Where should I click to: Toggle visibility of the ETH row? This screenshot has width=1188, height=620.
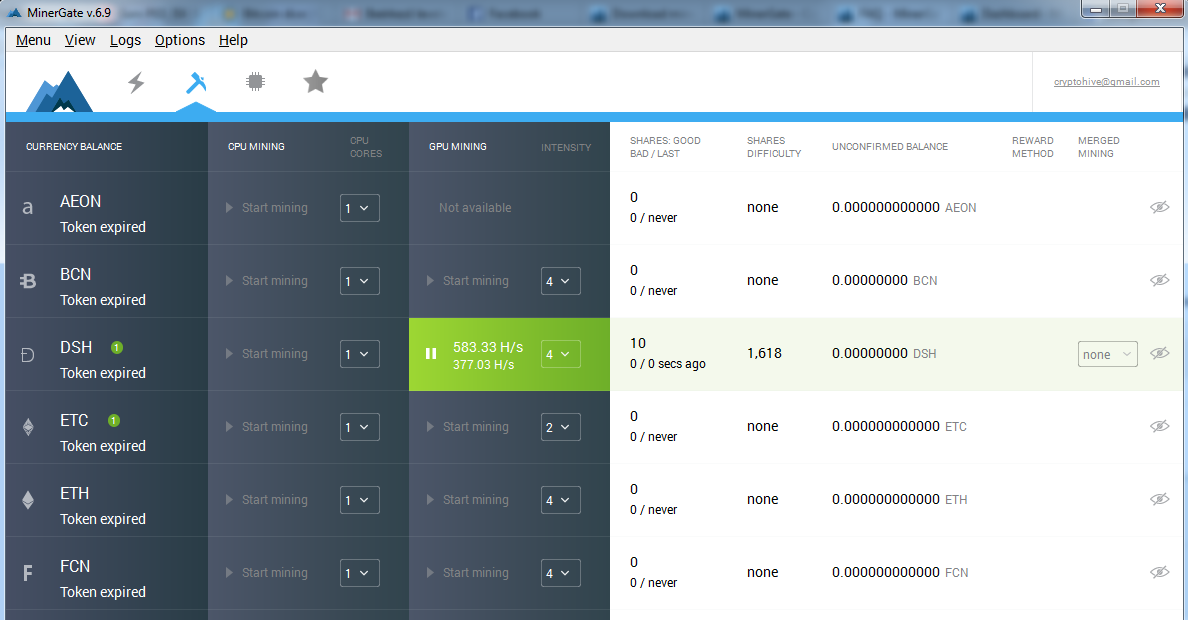(1159, 499)
